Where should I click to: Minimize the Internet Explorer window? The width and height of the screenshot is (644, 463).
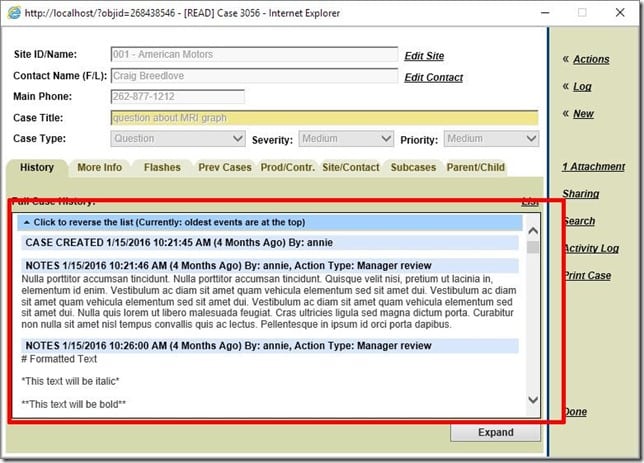click(x=545, y=13)
